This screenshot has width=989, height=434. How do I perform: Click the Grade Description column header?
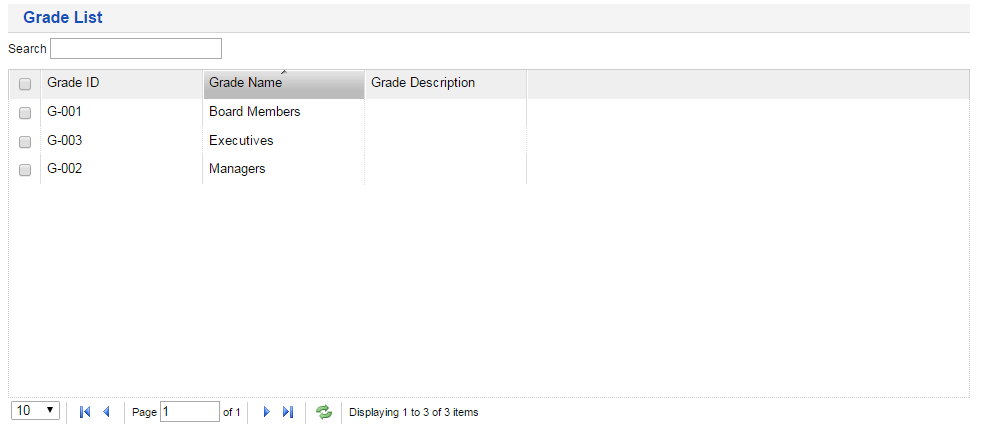tap(423, 83)
